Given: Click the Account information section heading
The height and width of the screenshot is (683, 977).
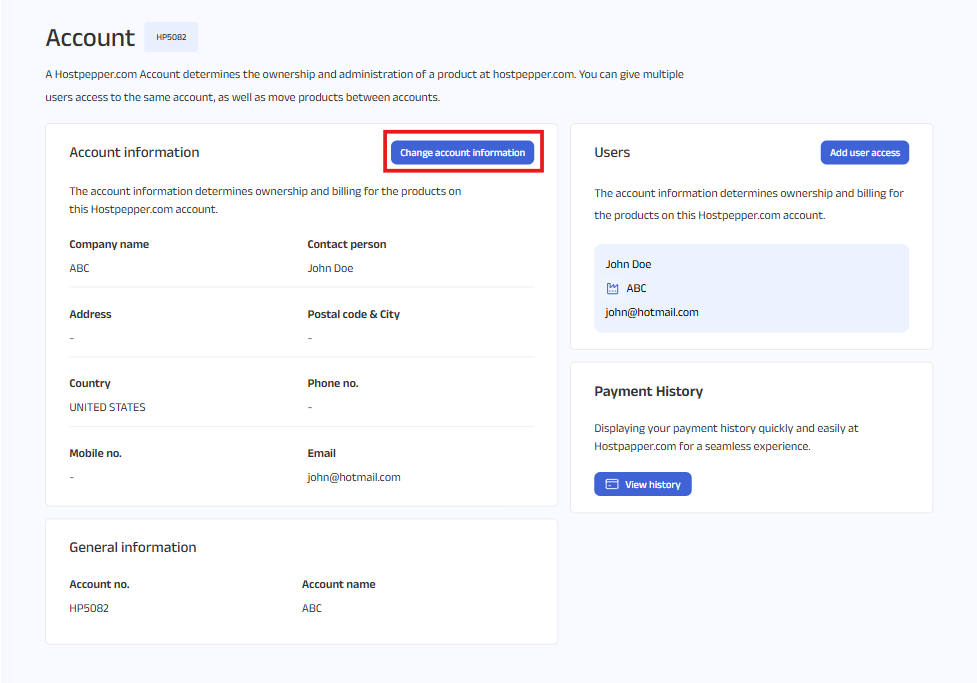Looking at the screenshot, I should click(x=134, y=152).
